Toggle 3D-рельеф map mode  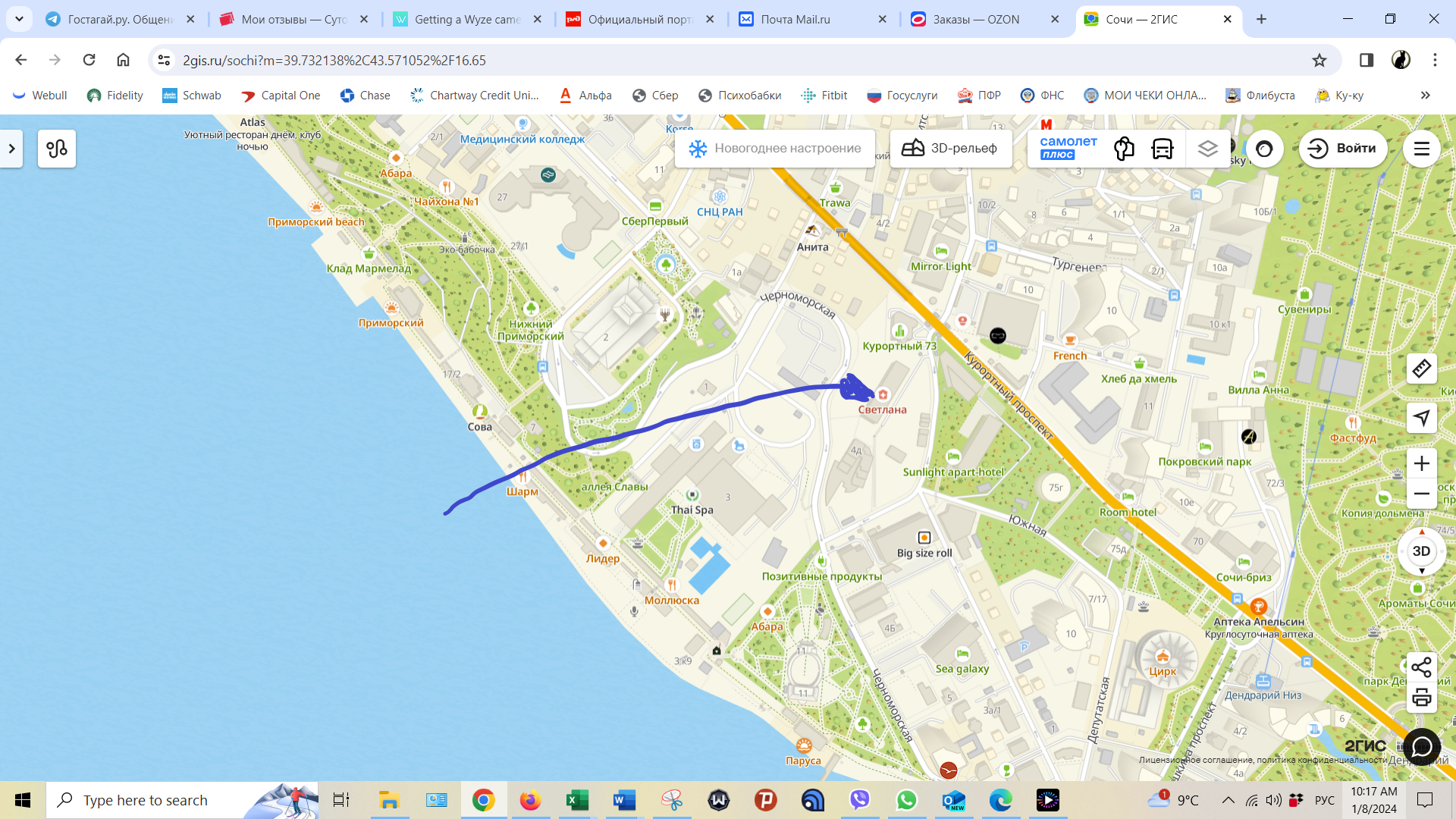coord(950,149)
